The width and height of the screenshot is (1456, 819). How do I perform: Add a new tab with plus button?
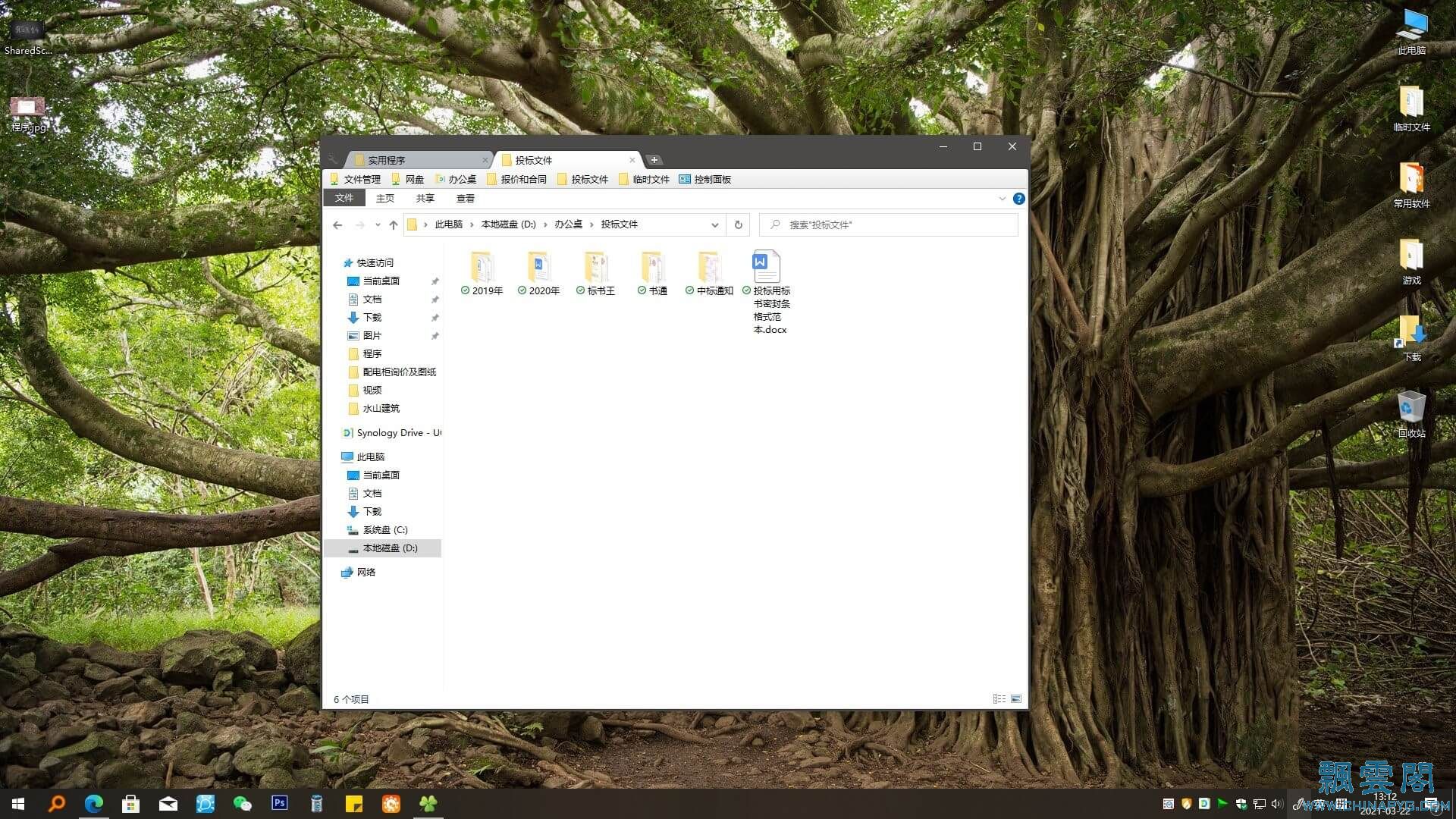(654, 160)
